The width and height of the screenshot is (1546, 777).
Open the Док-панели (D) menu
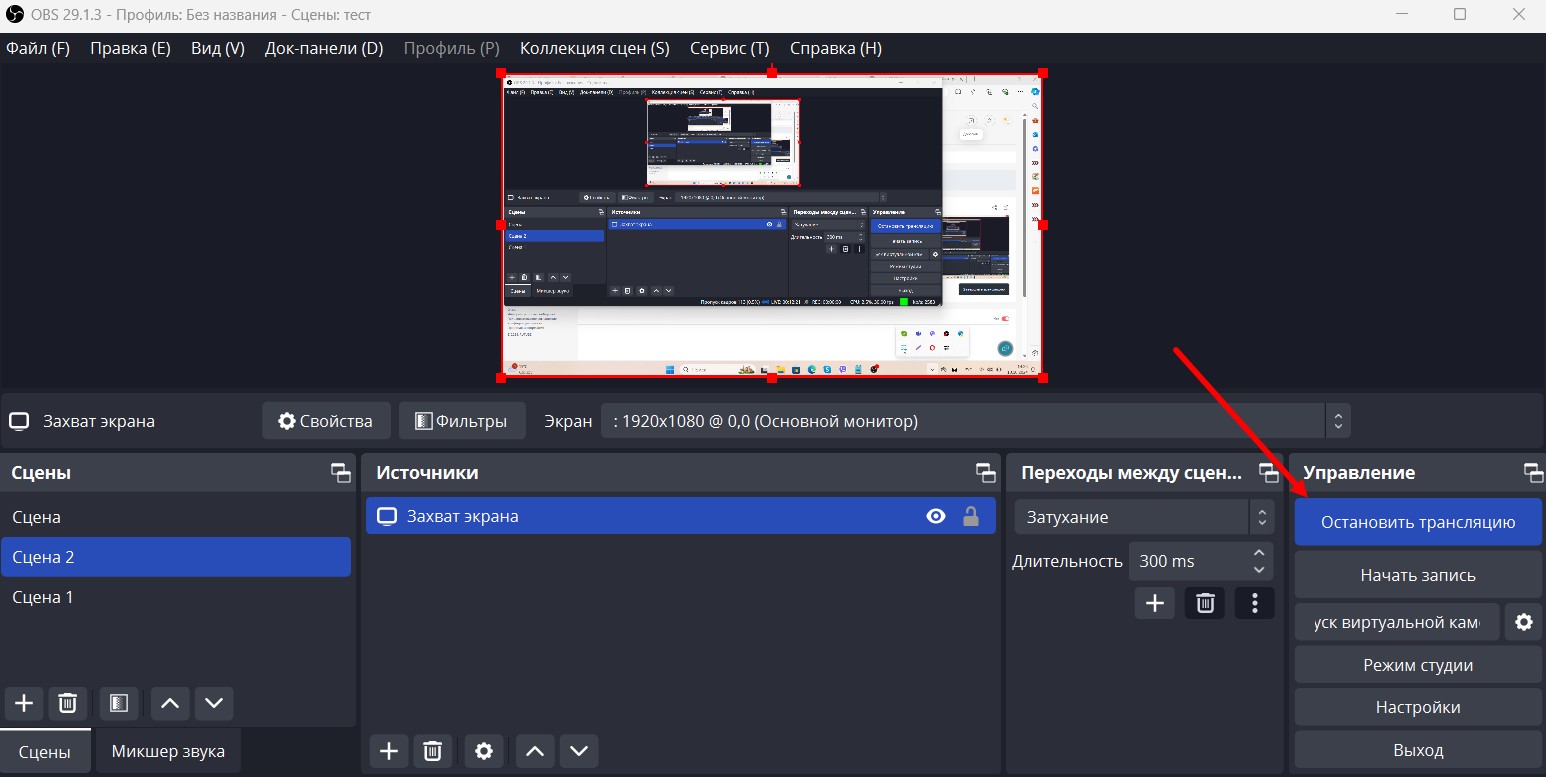tap(324, 48)
